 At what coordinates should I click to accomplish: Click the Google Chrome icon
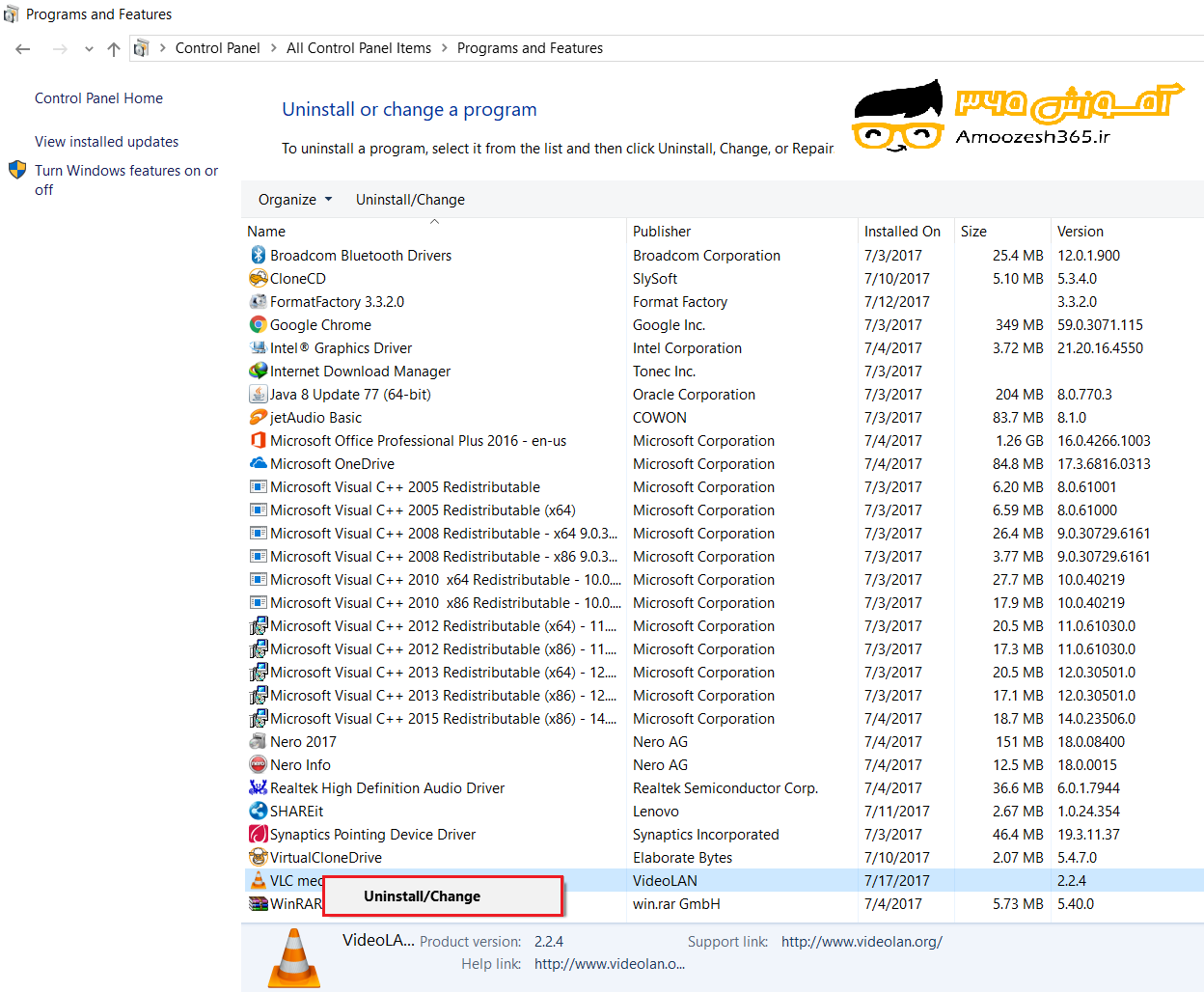tap(258, 324)
